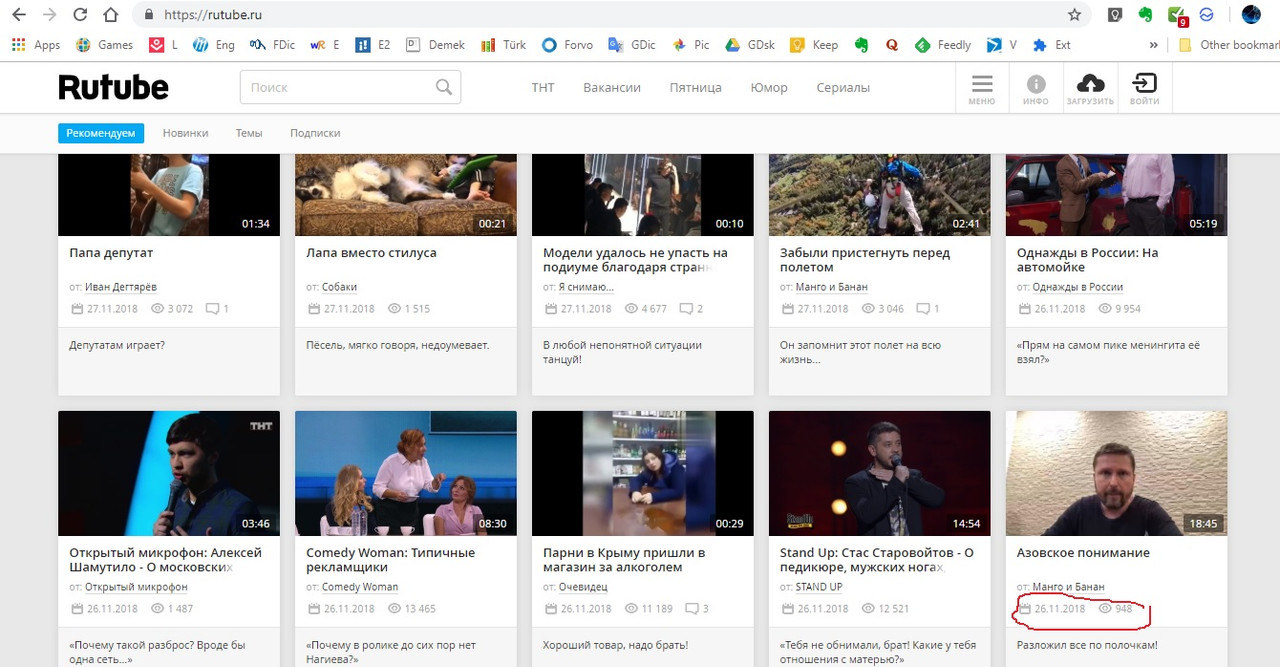1280x667 pixels.
Task: Click the Evernote bookmark icon
Action: click(x=861, y=45)
